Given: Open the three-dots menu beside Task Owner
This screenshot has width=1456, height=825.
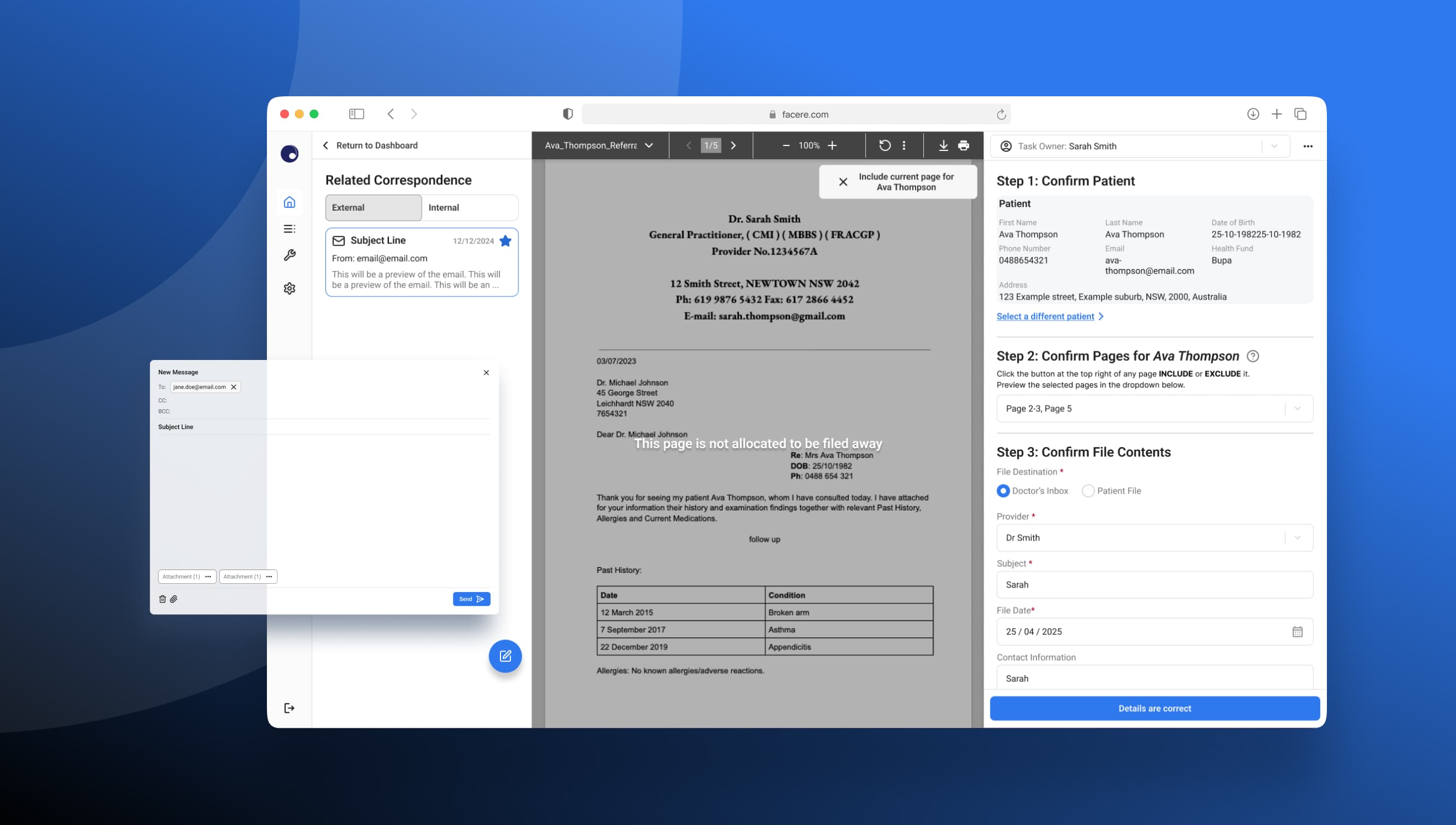Looking at the screenshot, I should [x=1308, y=146].
